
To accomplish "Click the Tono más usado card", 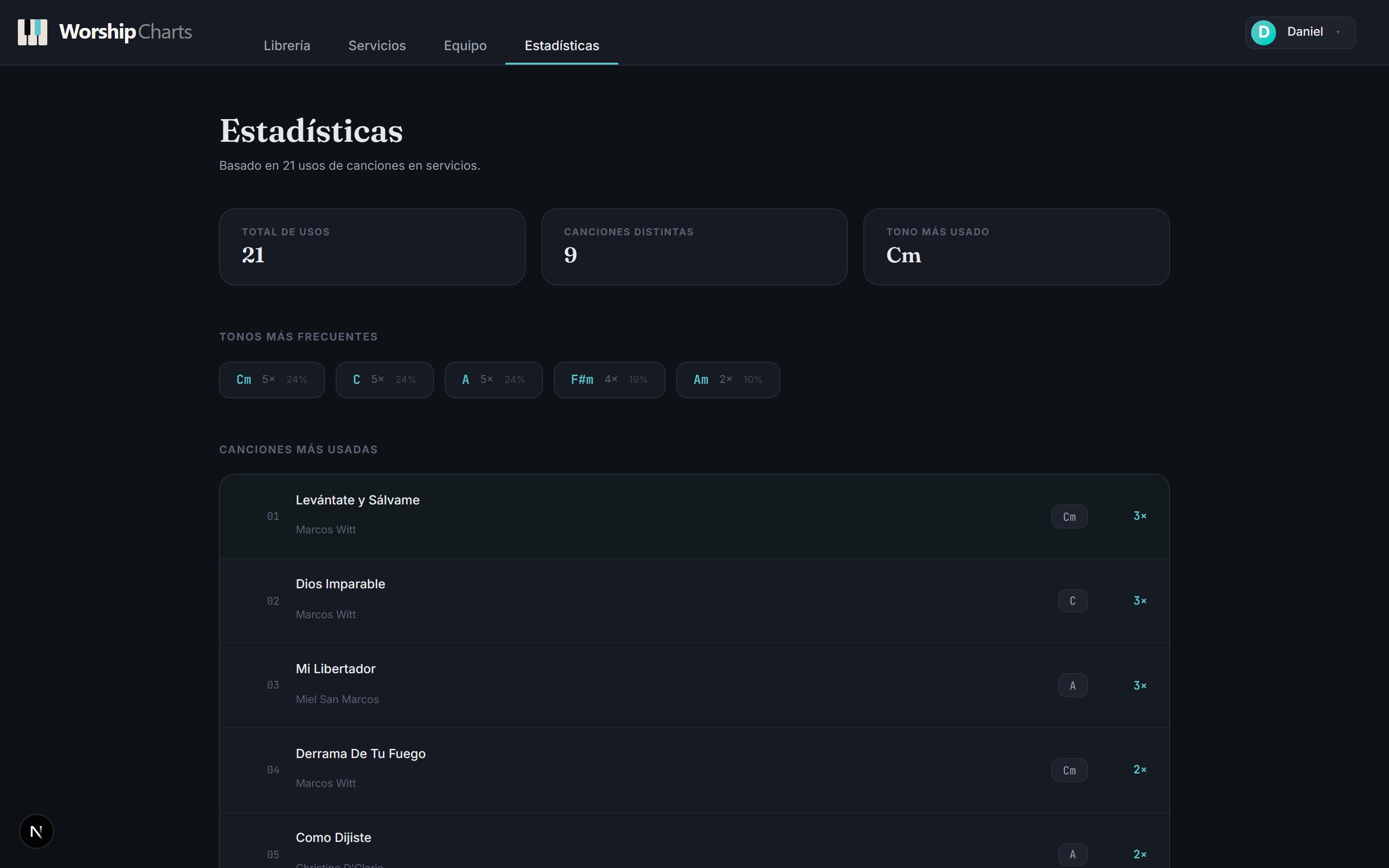I will [x=1017, y=247].
